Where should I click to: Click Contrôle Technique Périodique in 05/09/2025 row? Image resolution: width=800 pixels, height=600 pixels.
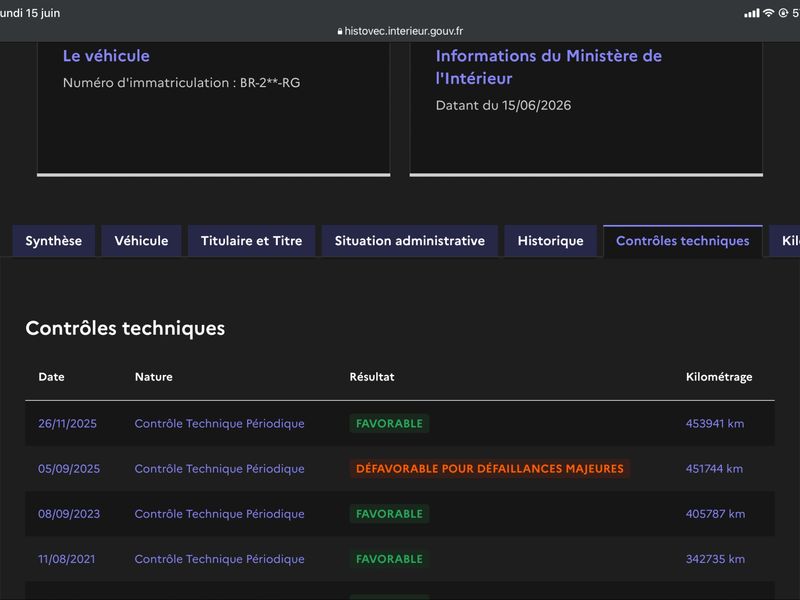[219, 469]
